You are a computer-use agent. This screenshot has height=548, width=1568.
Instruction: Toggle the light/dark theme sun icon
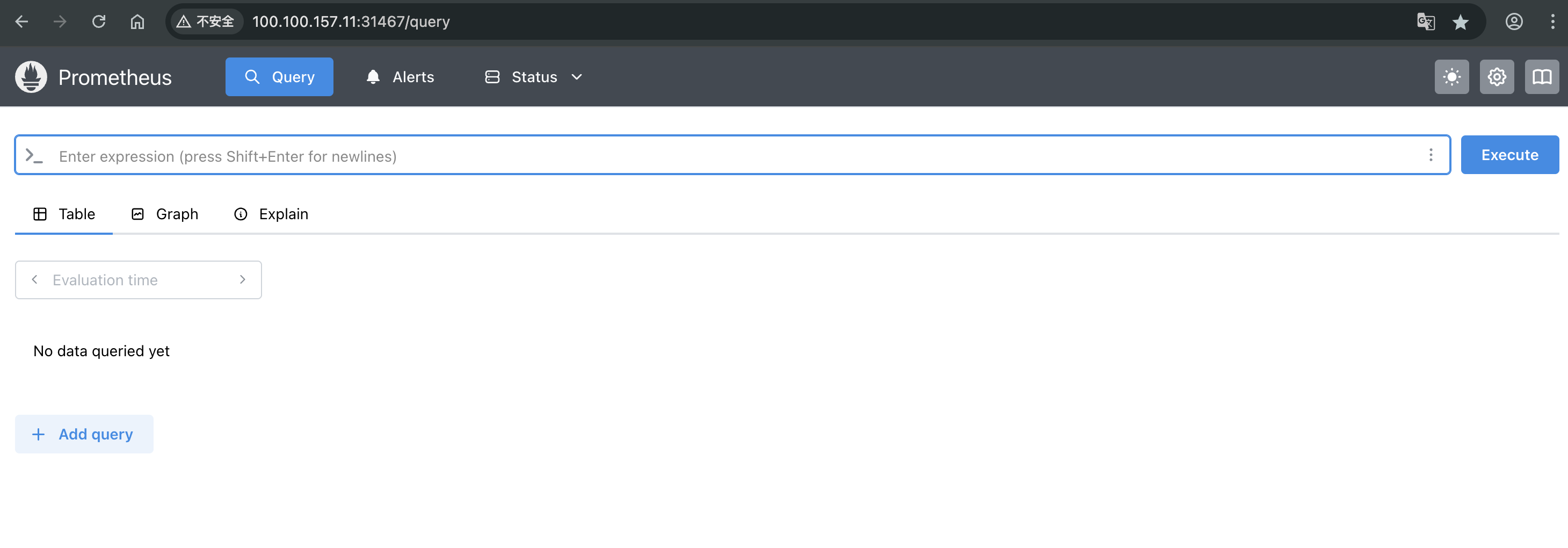1451,77
